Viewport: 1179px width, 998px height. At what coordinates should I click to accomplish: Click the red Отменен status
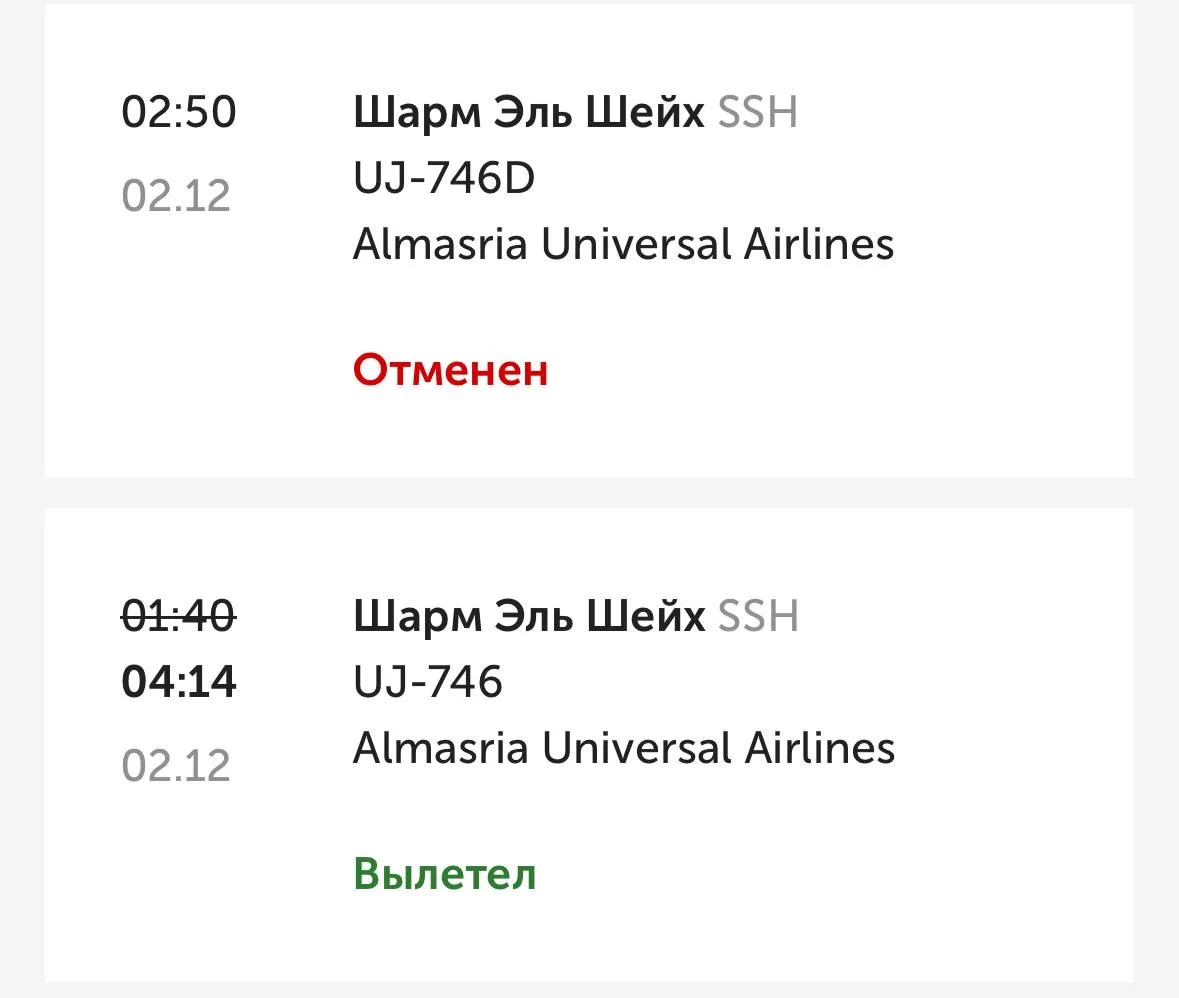click(x=451, y=370)
